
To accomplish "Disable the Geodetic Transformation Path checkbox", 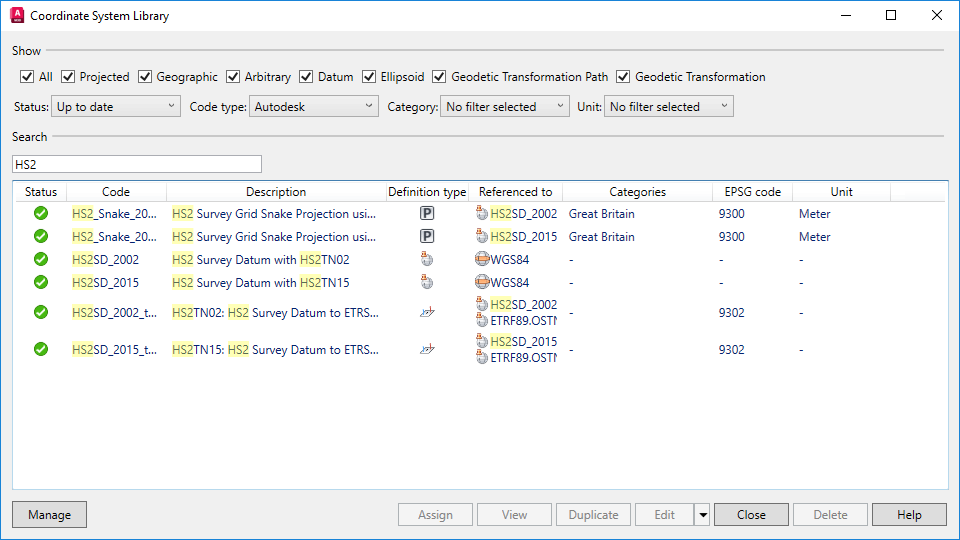I will tap(440, 77).
